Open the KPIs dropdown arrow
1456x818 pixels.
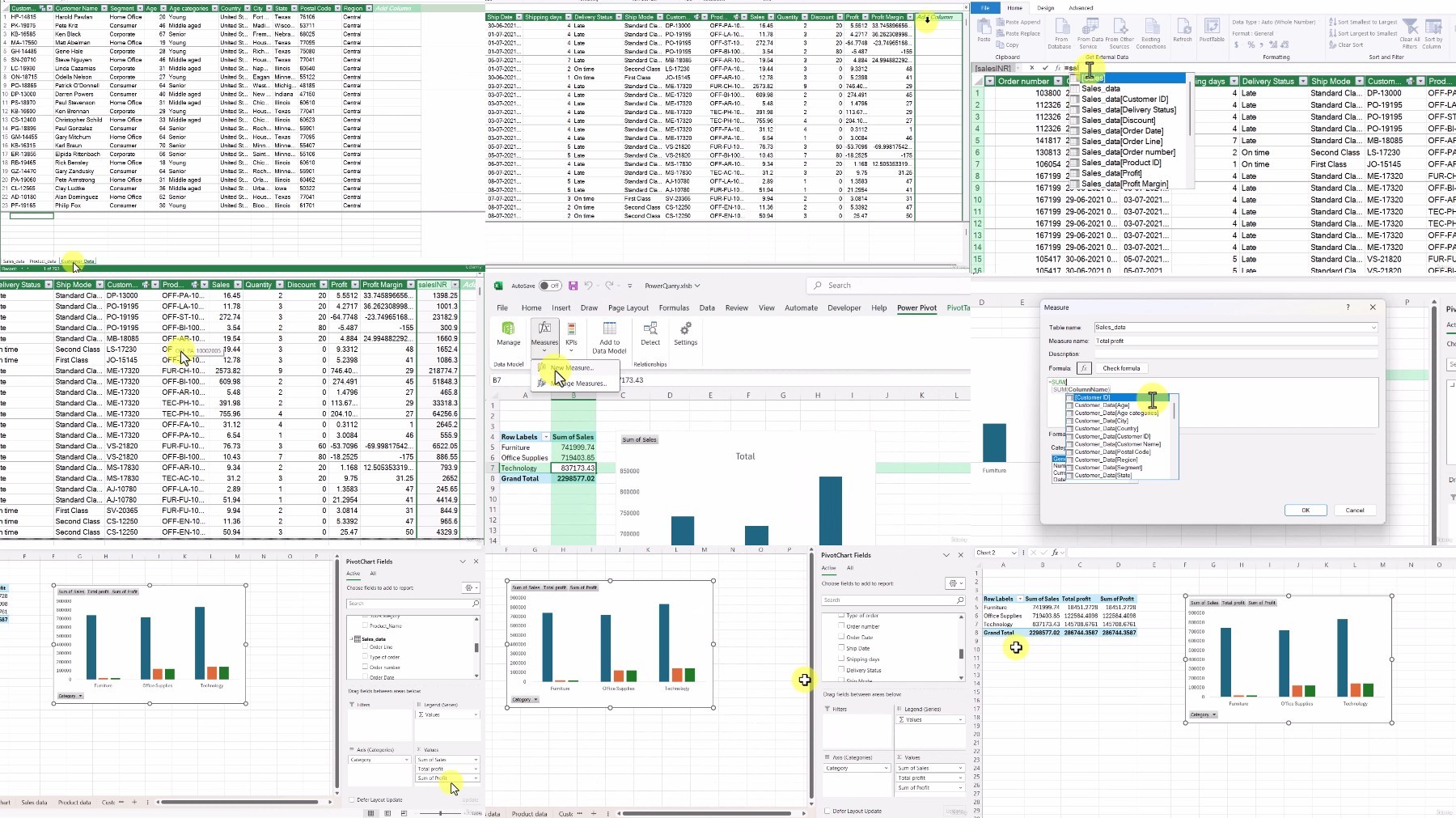[571, 350]
